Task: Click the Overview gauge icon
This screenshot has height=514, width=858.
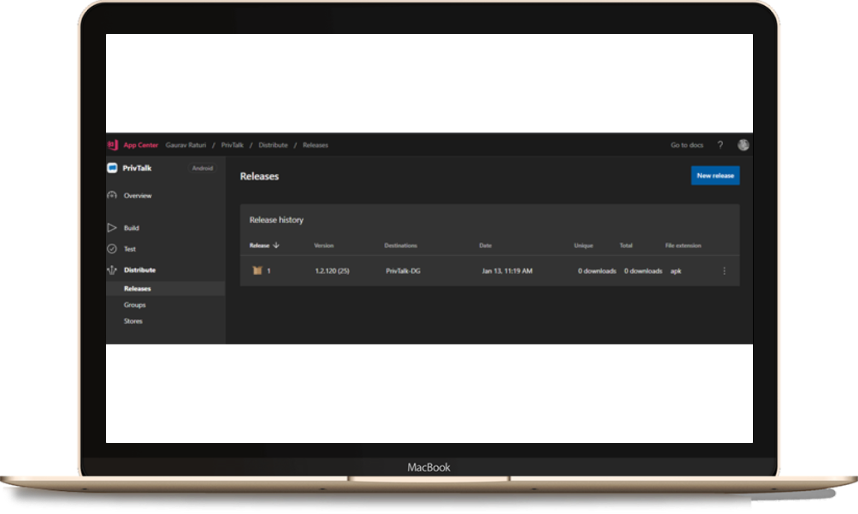Action: coord(112,195)
